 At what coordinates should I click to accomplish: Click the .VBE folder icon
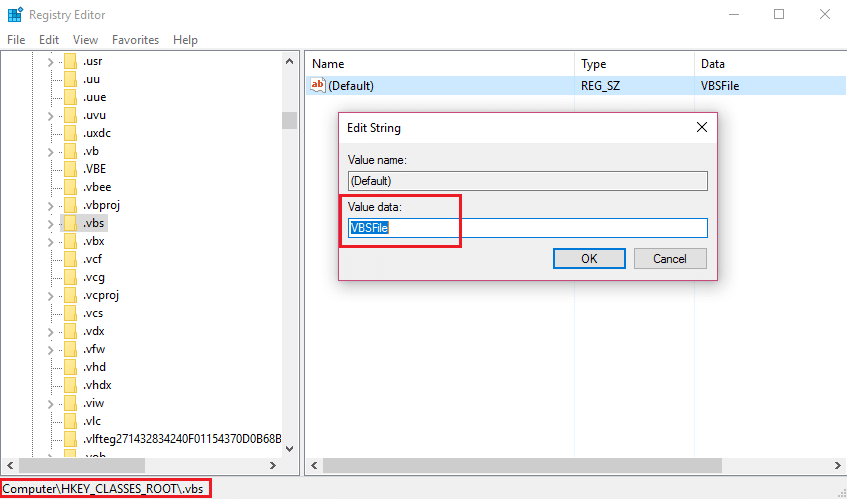tap(71, 169)
